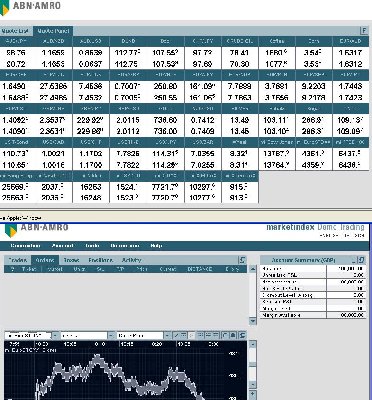Click the lock icon in chart toolbar
This screenshot has height=400, width=372.
pyautogui.click(x=233, y=335)
